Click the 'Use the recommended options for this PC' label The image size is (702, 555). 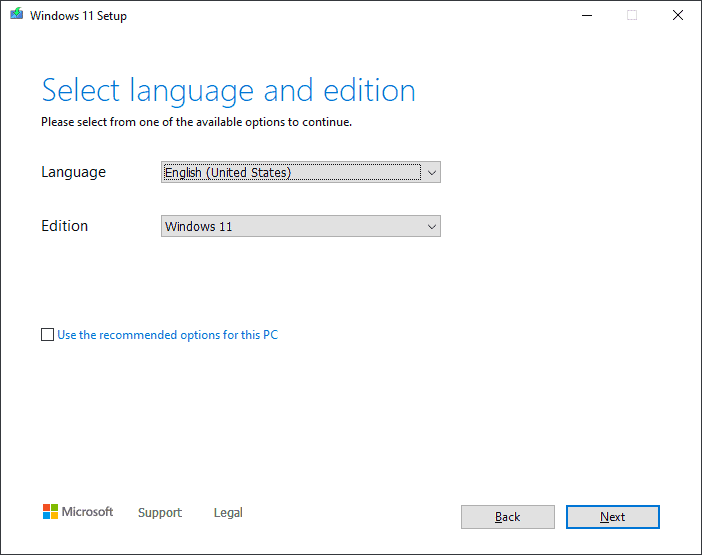click(167, 335)
